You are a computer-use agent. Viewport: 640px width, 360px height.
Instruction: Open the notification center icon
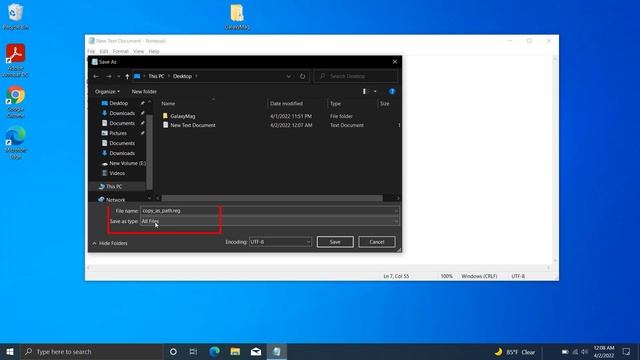pos(627,351)
